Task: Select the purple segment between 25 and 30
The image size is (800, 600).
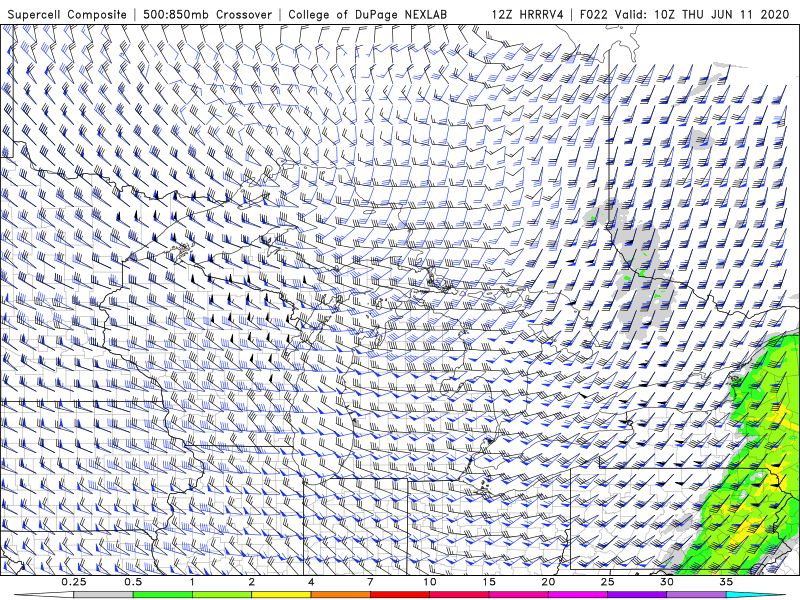Action: 637,595
